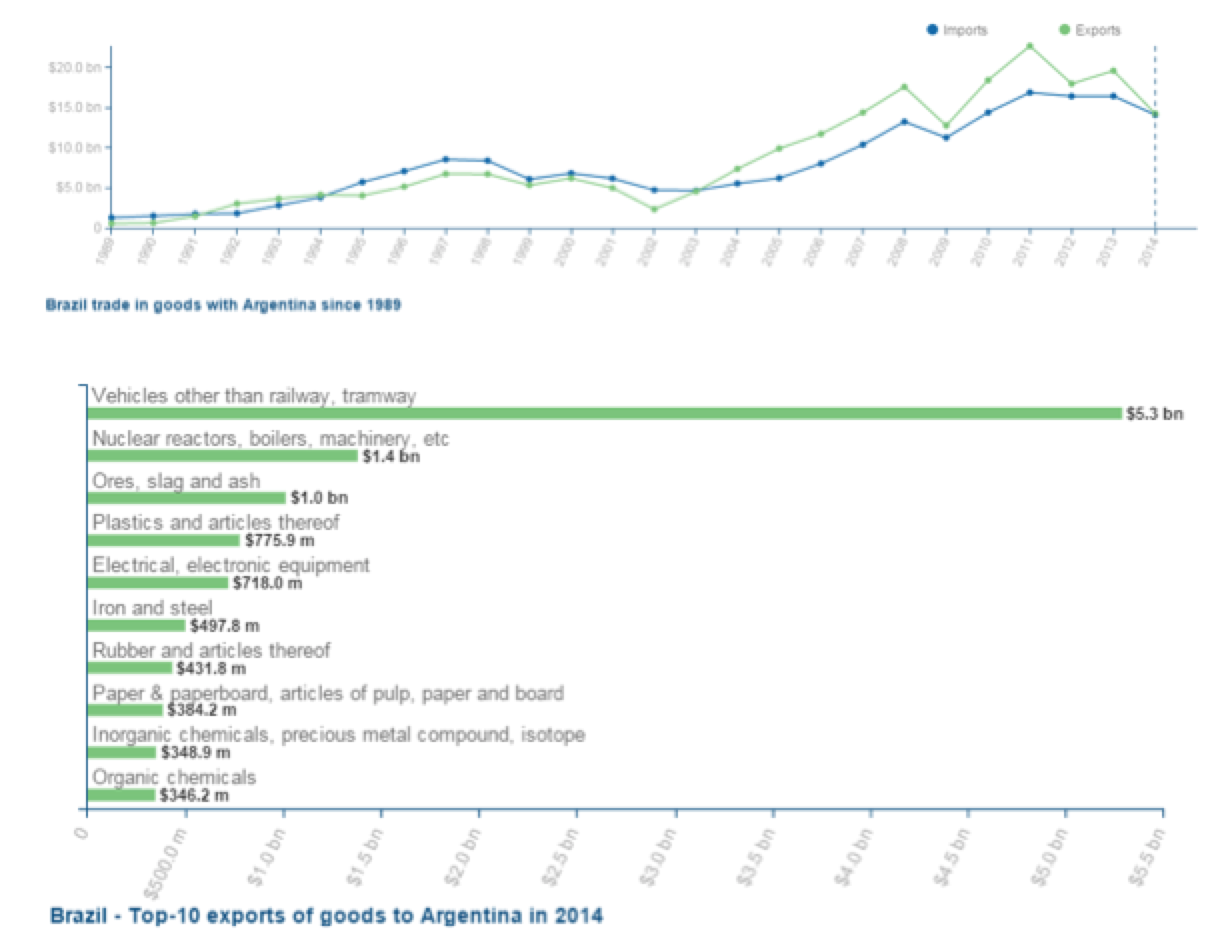Click the $346.2 m value label
1232x948 pixels.
[194, 796]
